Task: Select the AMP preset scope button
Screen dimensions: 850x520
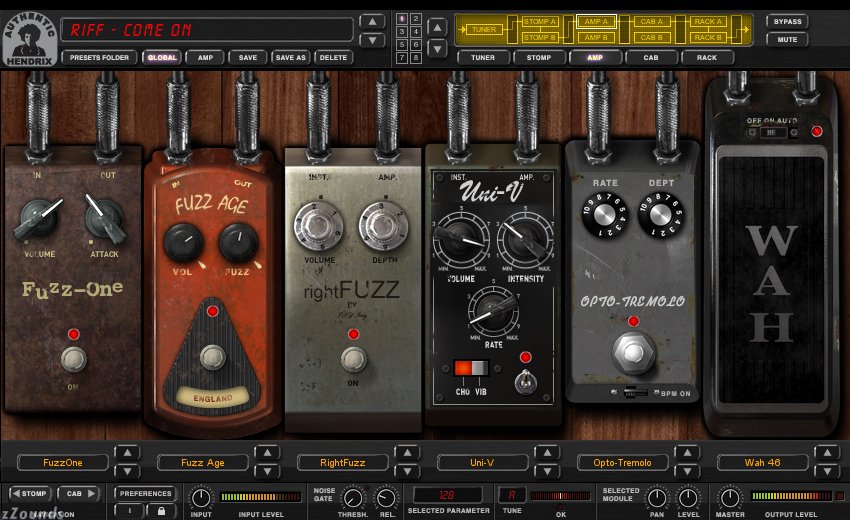Action: (x=205, y=57)
